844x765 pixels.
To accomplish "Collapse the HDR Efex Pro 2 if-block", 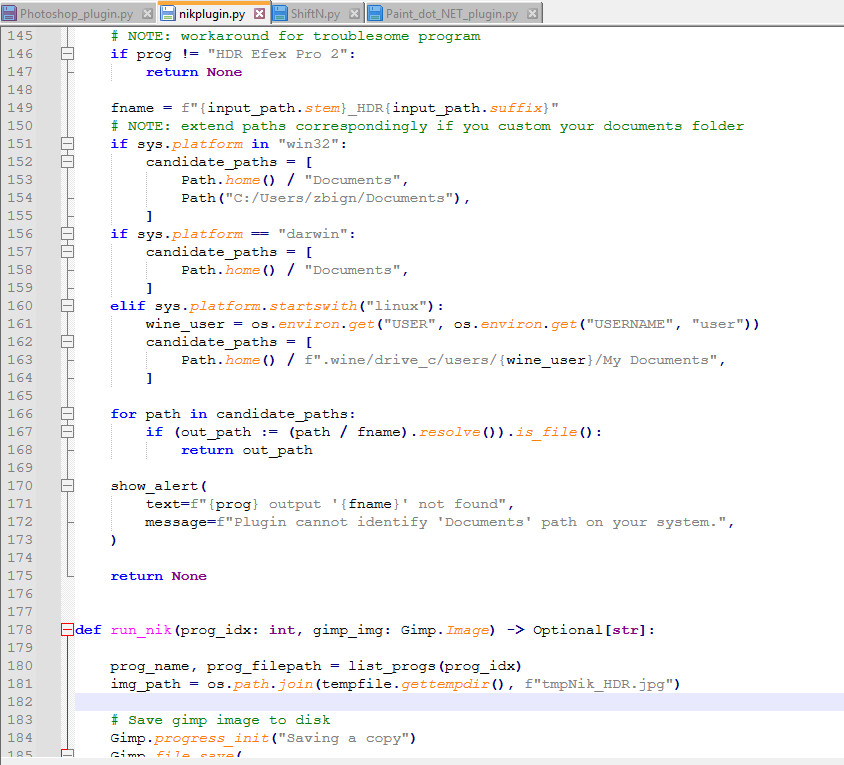I will coord(67,54).
